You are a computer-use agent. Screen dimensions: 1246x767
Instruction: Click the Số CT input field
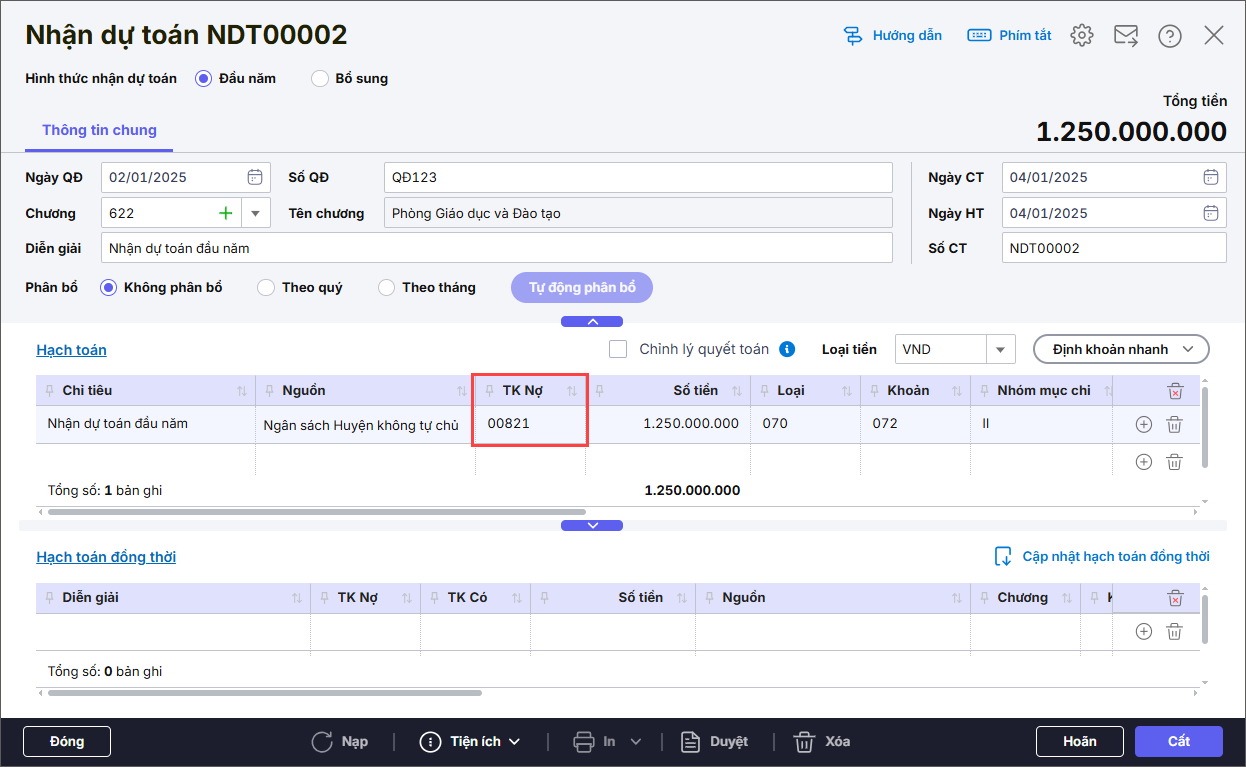1114,248
